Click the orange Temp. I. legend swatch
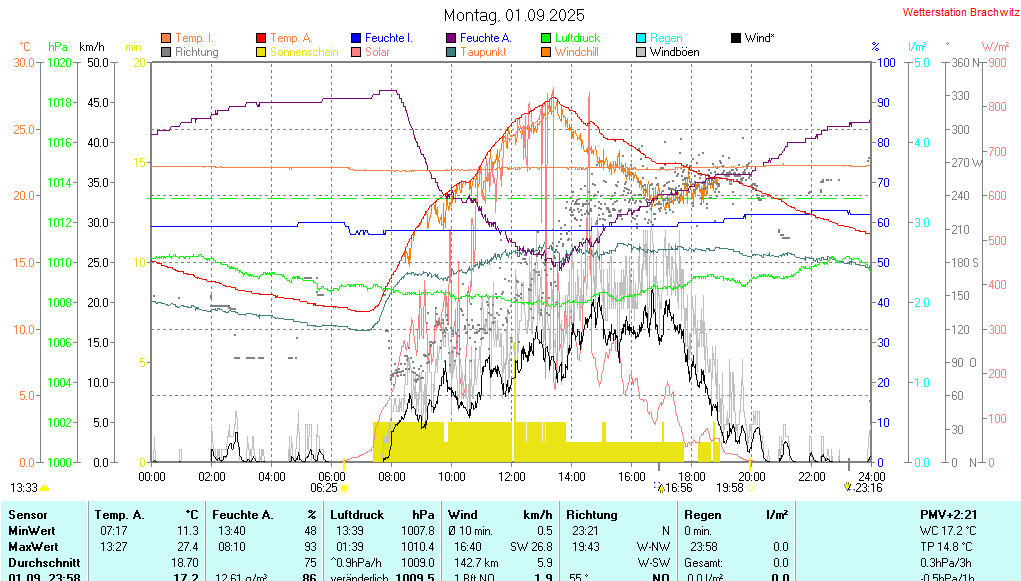 coord(166,38)
